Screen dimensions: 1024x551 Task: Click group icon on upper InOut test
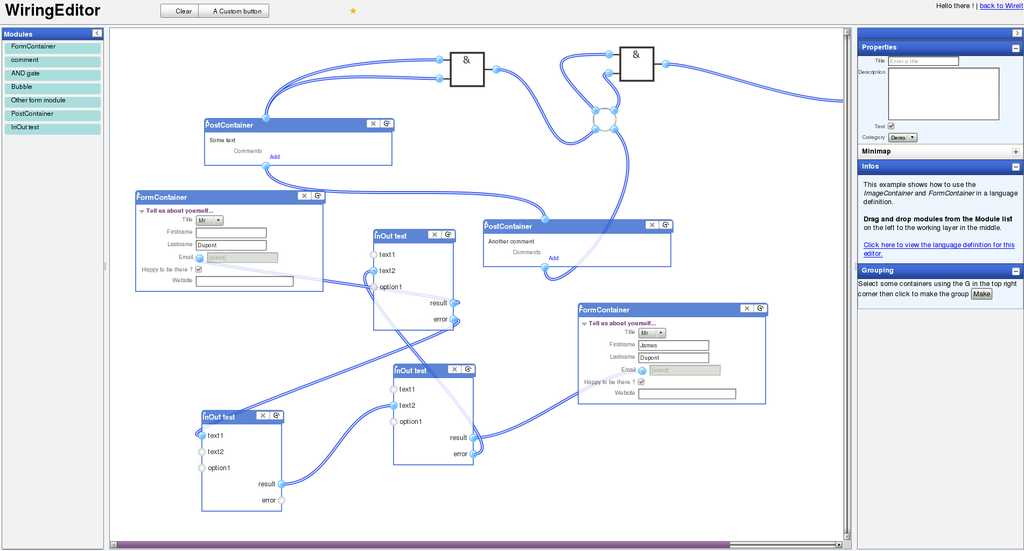[448, 236]
